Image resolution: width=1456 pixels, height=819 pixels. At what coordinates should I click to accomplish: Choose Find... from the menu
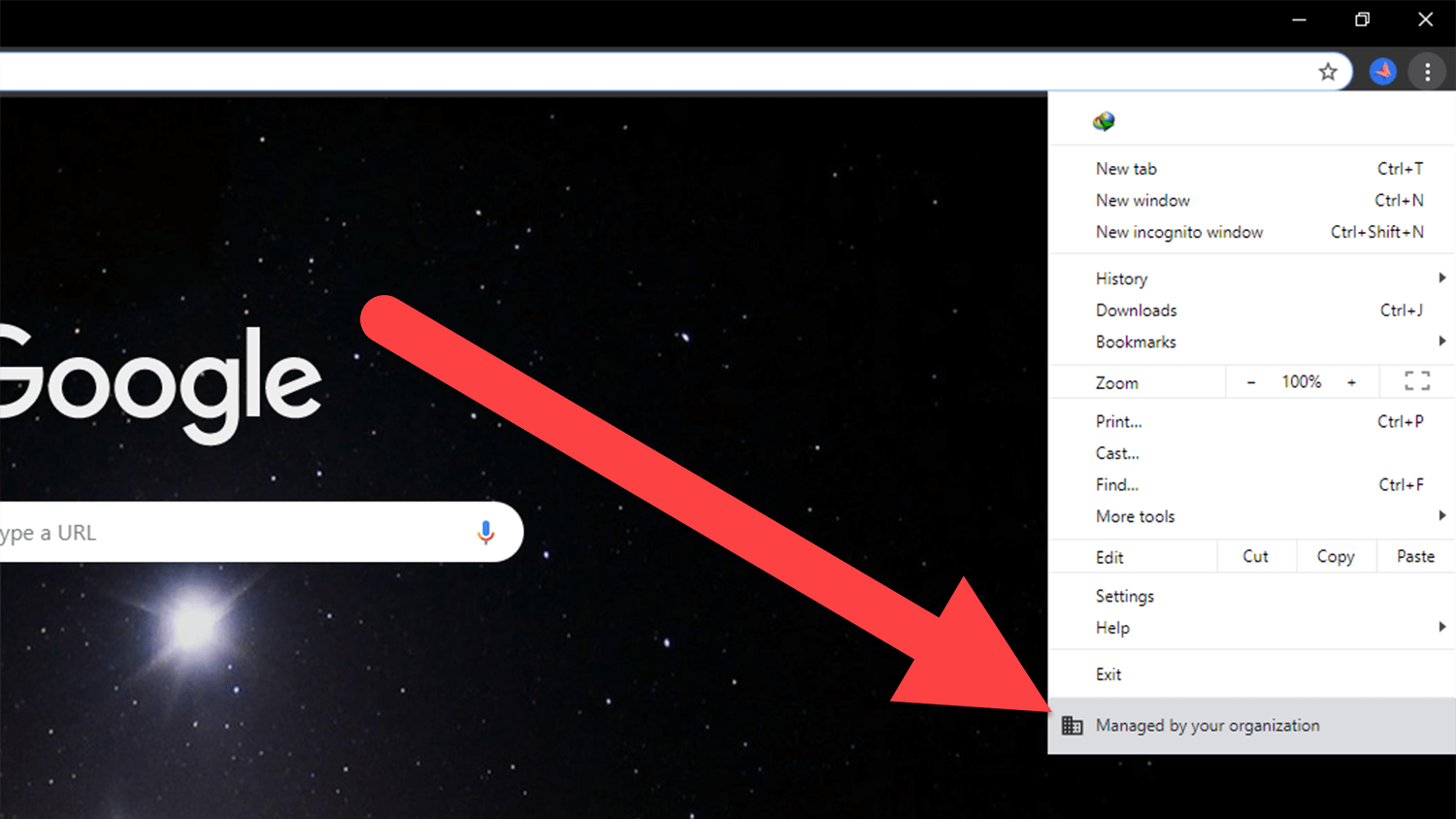click(1251, 484)
